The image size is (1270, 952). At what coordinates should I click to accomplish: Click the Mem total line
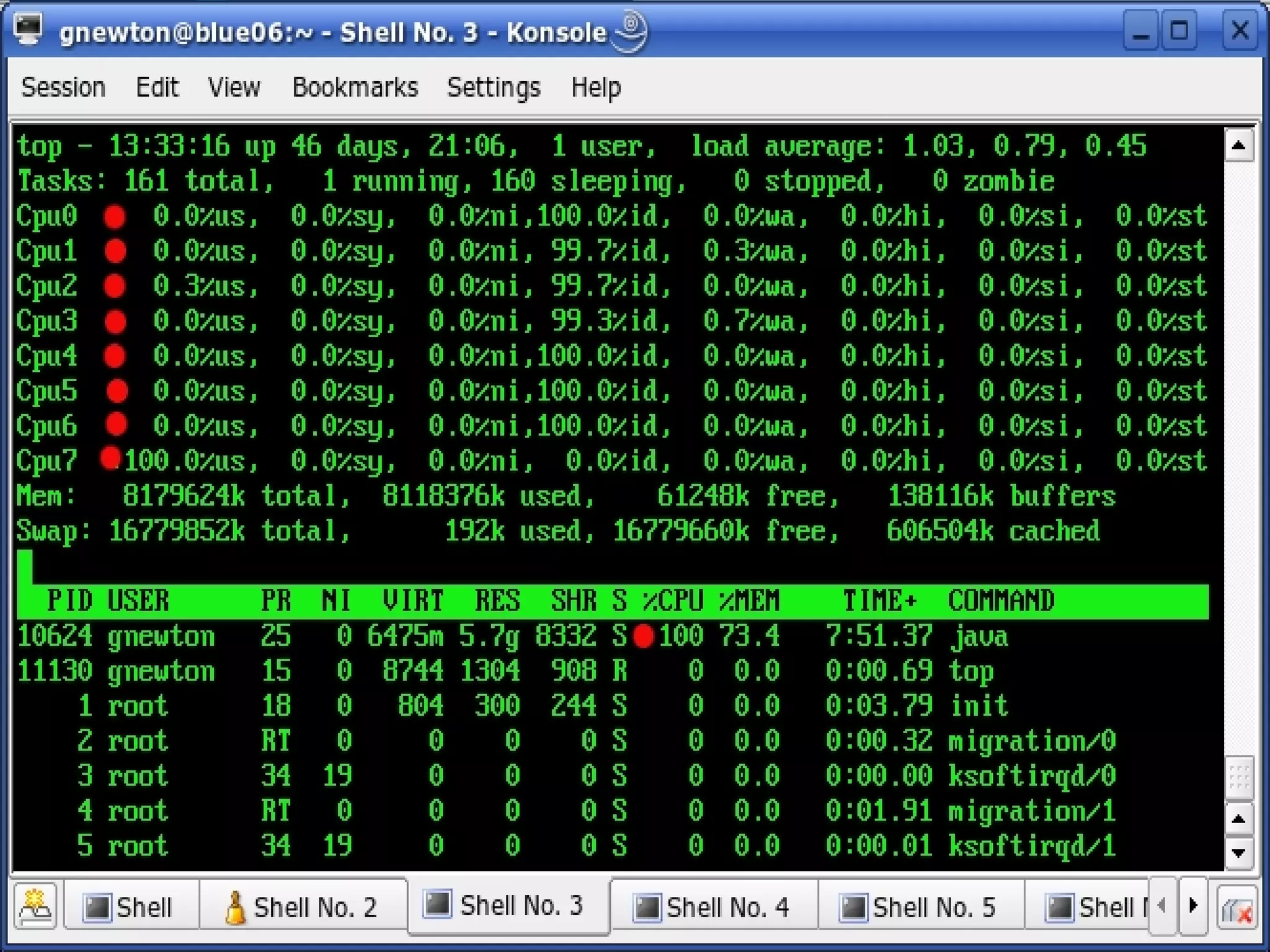566,496
